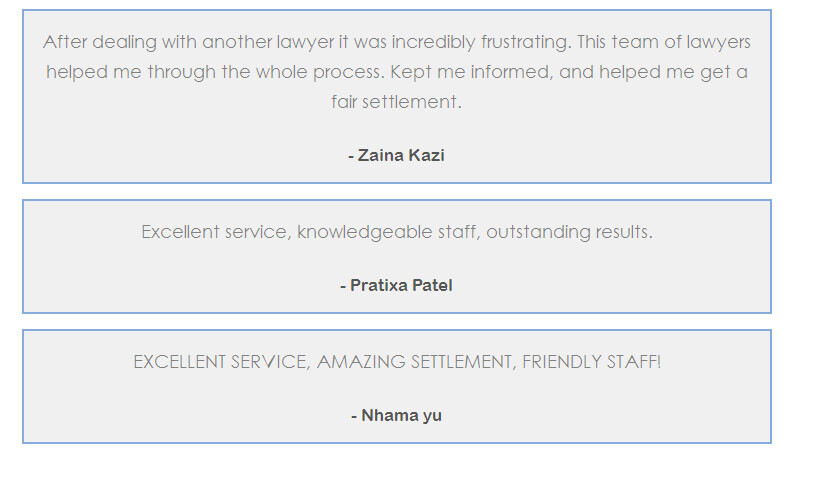
Task: Click the words 'outstanding results.'
Action: tap(569, 232)
